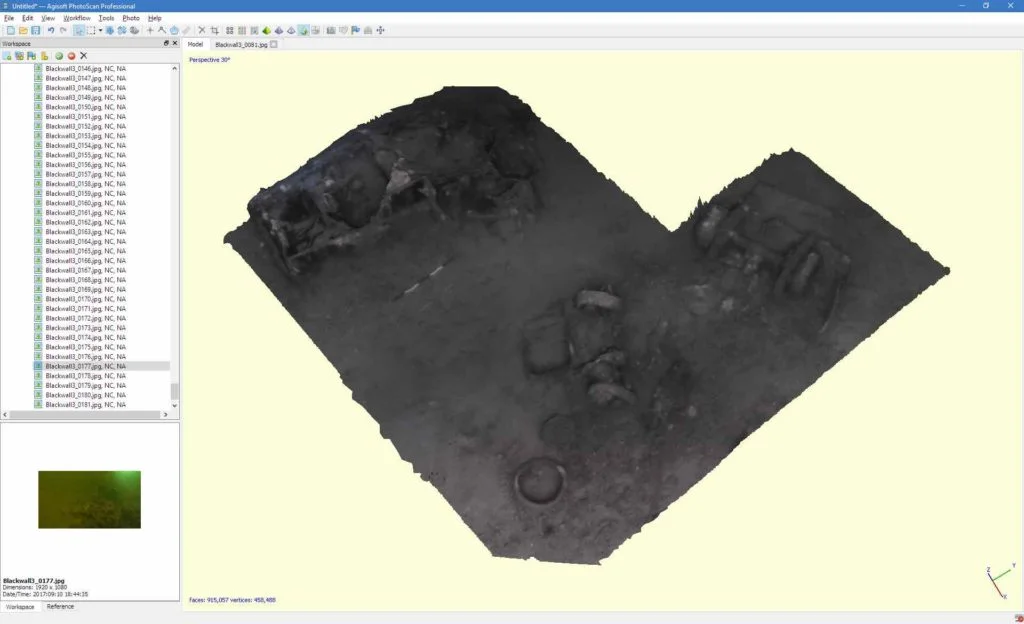Toggle the textured model view

(303, 30)
